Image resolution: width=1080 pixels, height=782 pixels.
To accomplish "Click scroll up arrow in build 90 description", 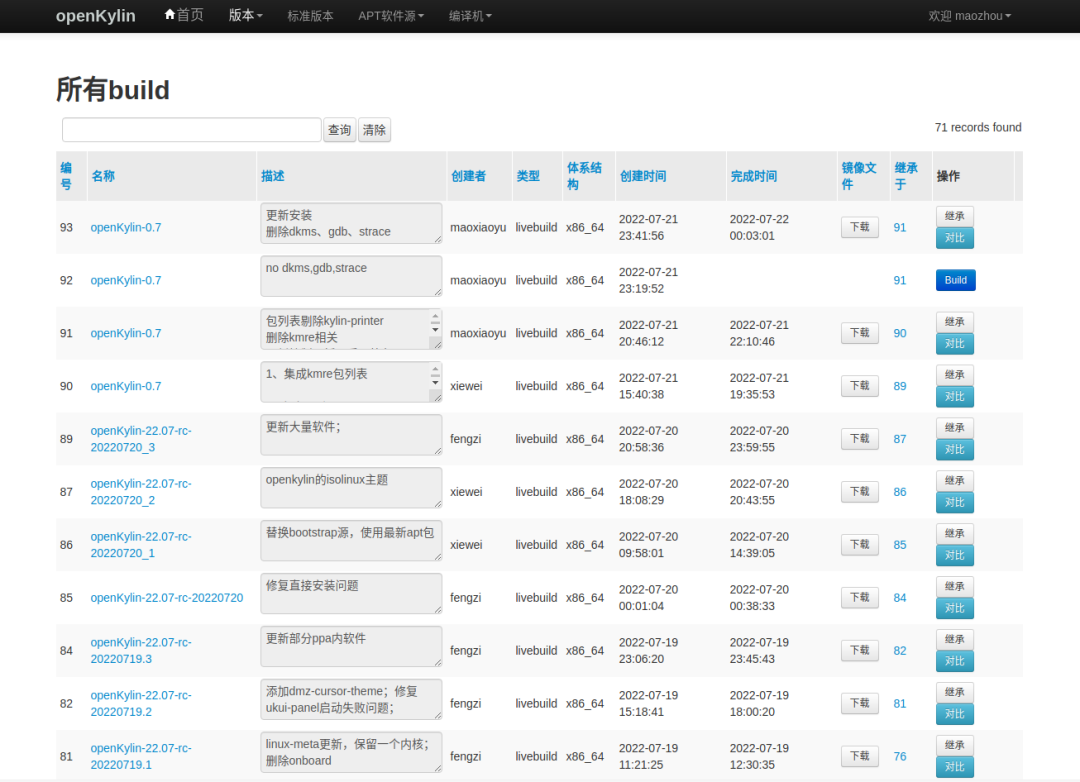I will 435,371.
